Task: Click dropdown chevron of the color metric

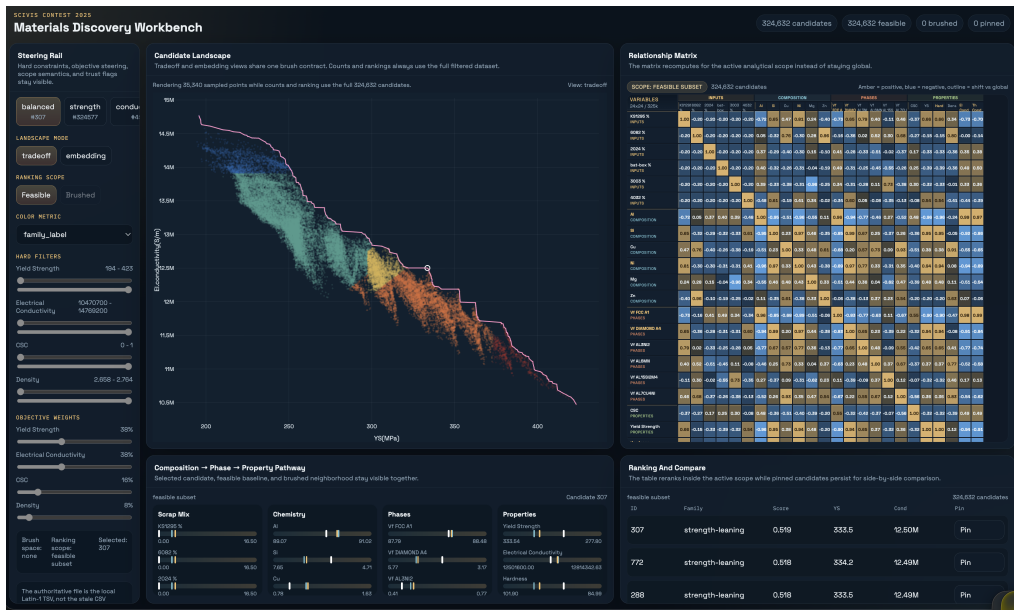Action: (128, 235)
